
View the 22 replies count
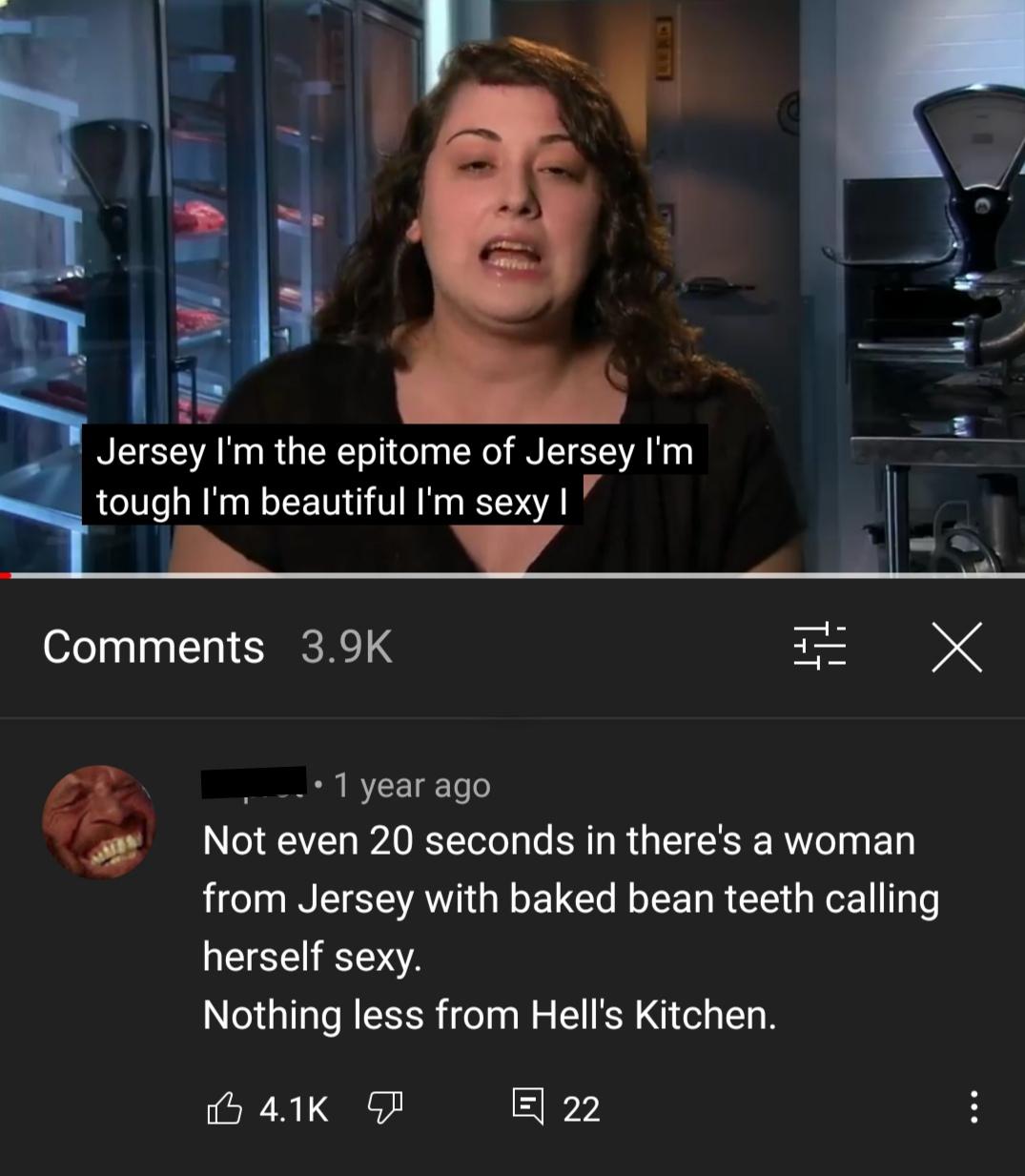pos(582,1108)
